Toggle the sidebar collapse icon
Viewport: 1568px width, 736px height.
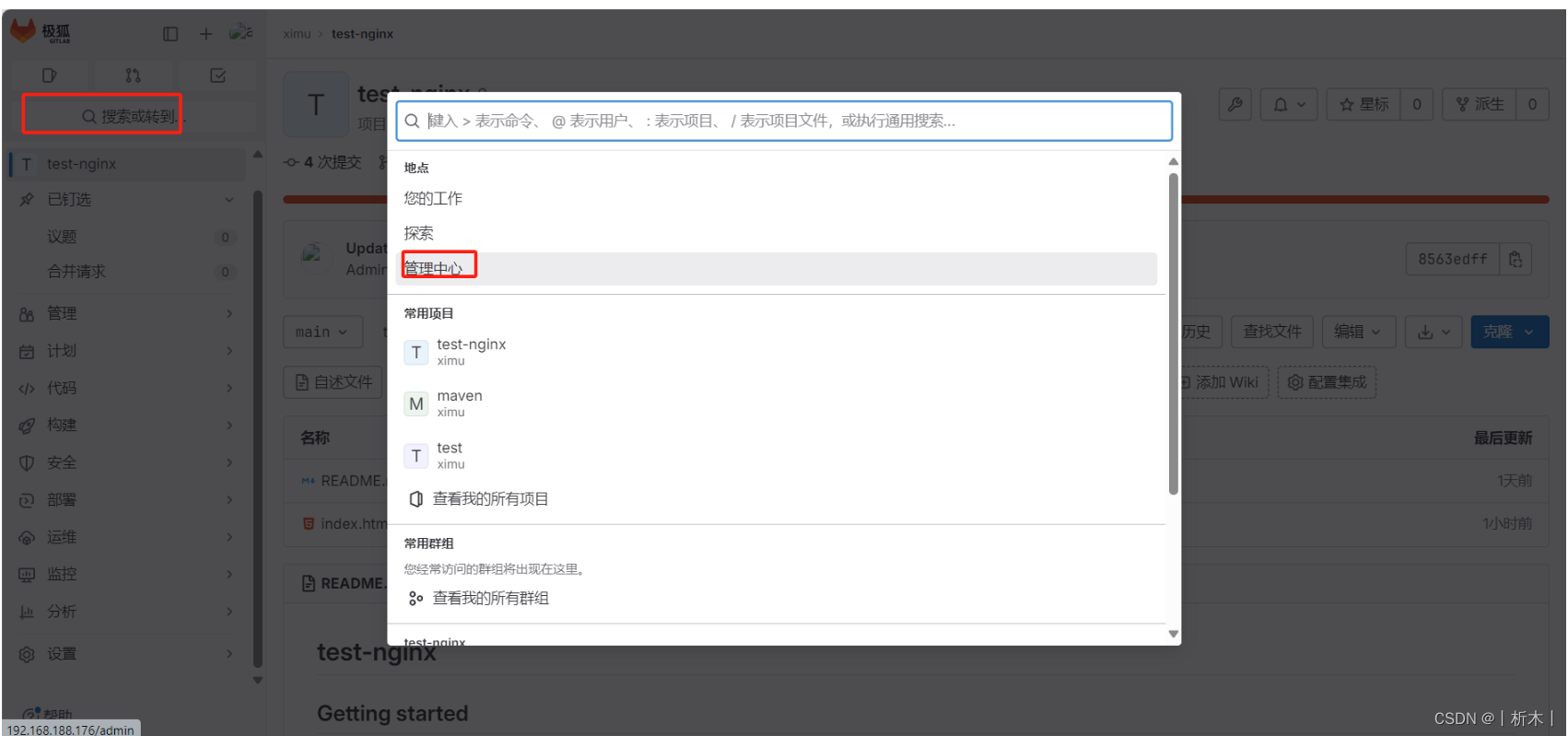coord(170,34)
